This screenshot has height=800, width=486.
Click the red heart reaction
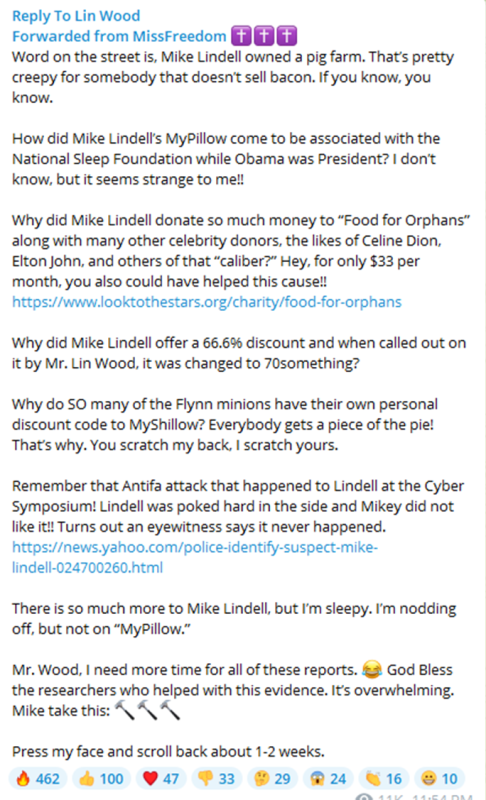[x=160, y=779]
